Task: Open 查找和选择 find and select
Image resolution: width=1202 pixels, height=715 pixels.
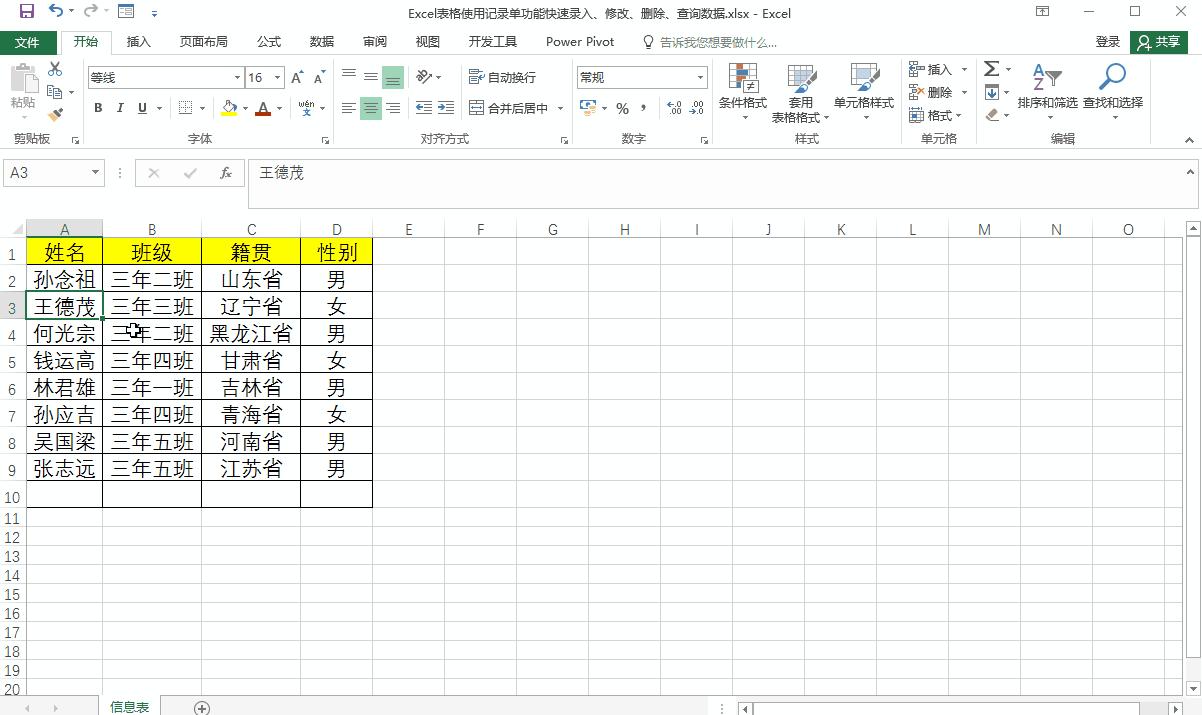Action: [1113, 90]
